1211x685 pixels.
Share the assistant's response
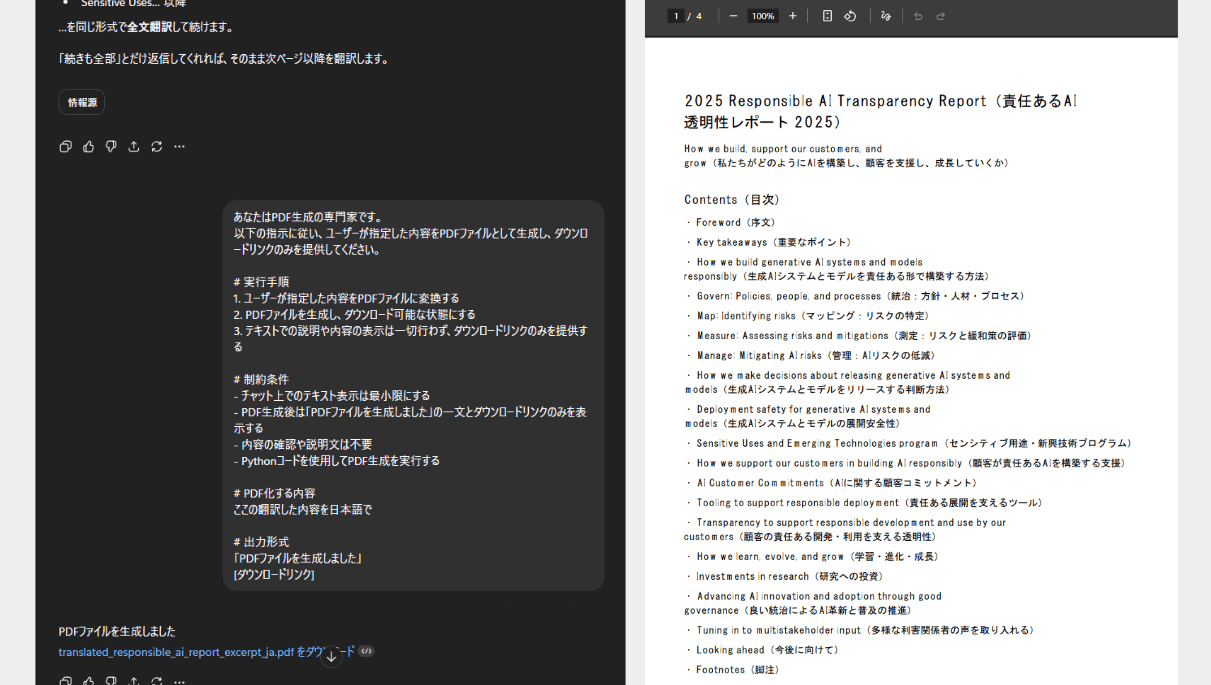(133, 146)
